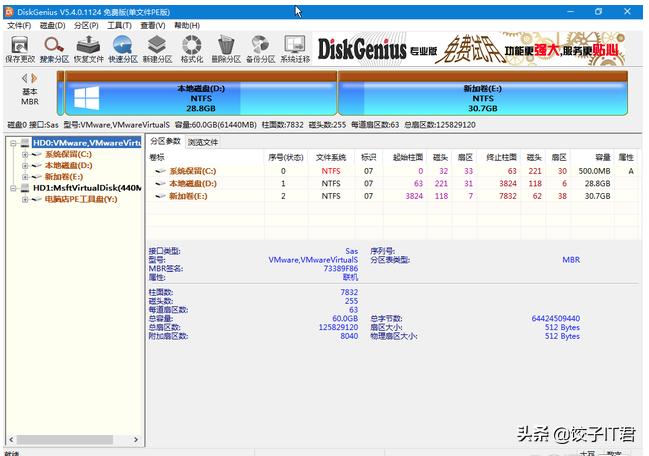Collapse the HD1:MsftVirtualDisk node
Viewport: 649px width, 456px height.
(13, 188)
